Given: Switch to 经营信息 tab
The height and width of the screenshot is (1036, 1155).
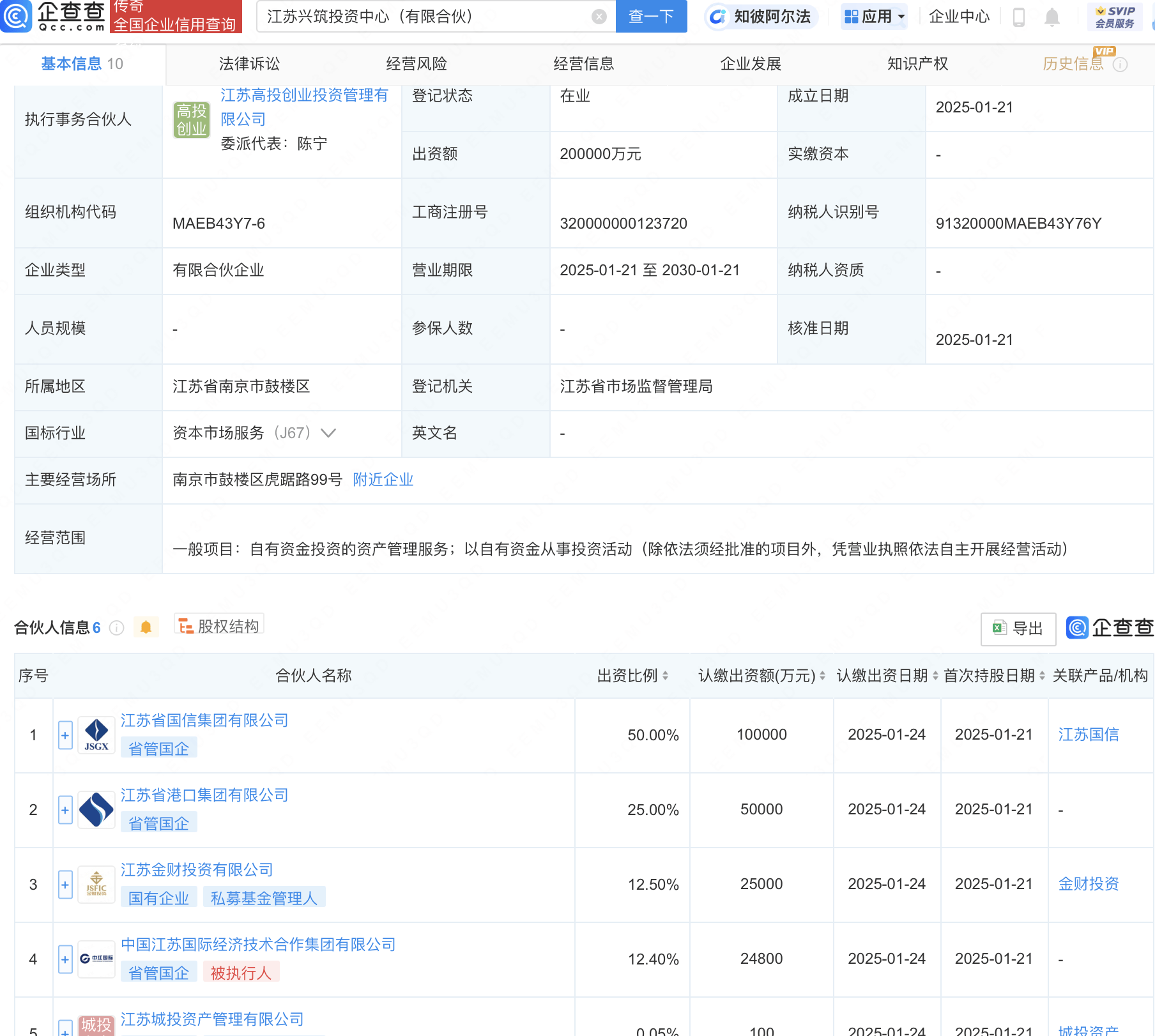Looking at the screenshot, I should (x=584, y=64).
